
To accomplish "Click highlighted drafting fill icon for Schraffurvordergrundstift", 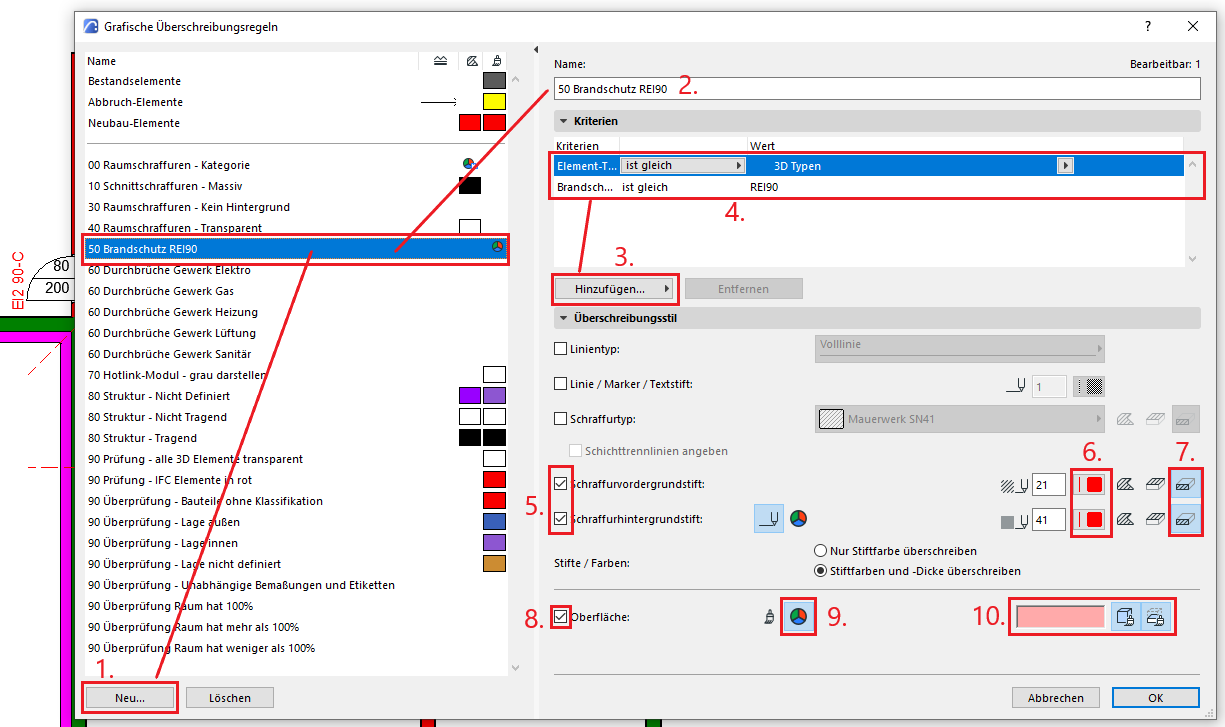I will (x=1185, y=485).
